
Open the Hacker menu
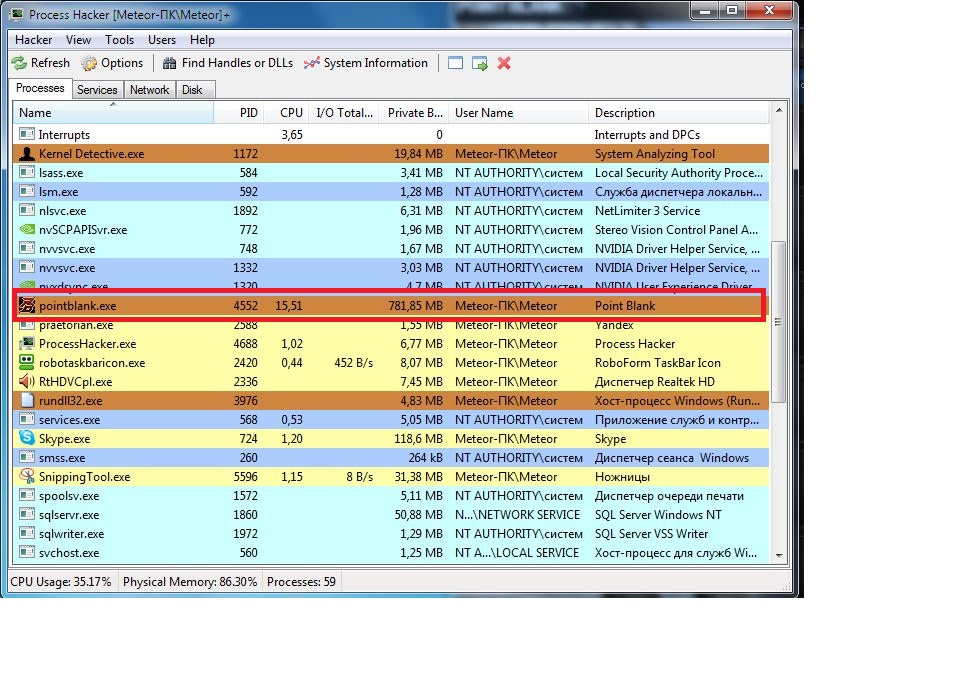(33, 40)
